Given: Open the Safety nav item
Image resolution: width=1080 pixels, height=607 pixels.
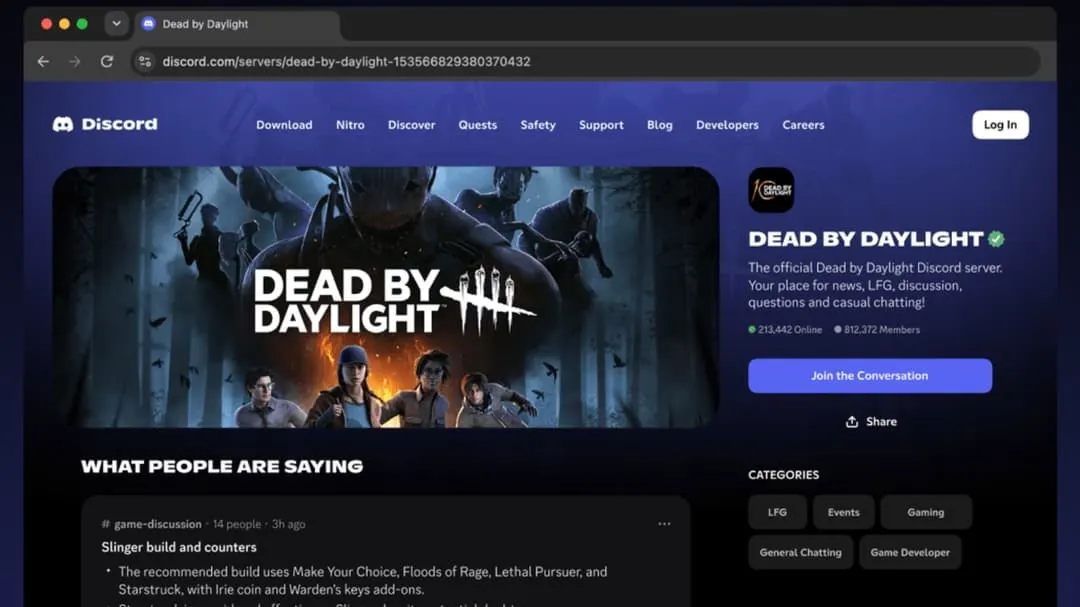Looking at the screenshot, I should pyautogui.click(x=538, y=125).
